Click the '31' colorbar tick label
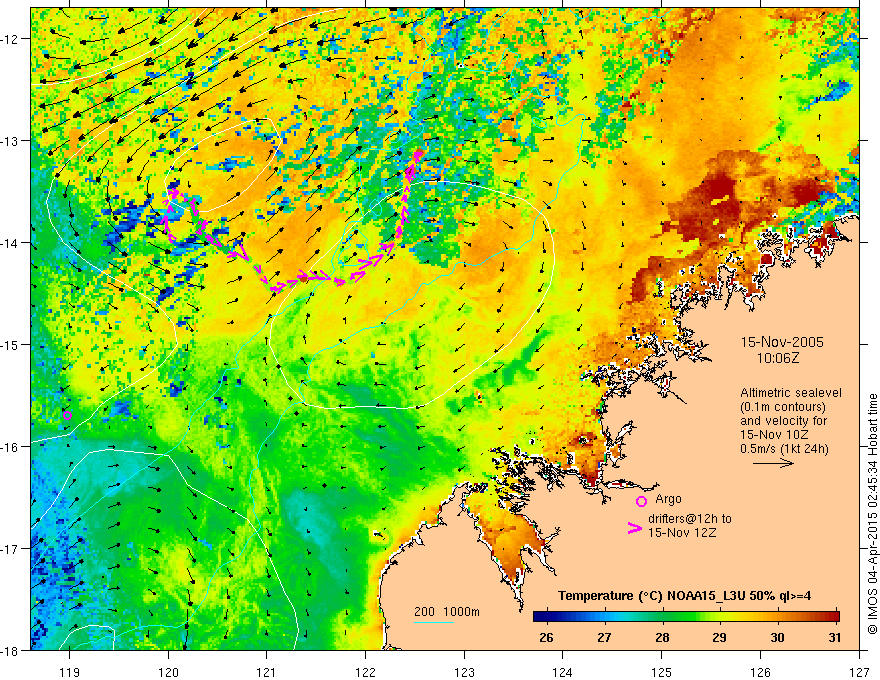The image size is (880, 680). 835,637
